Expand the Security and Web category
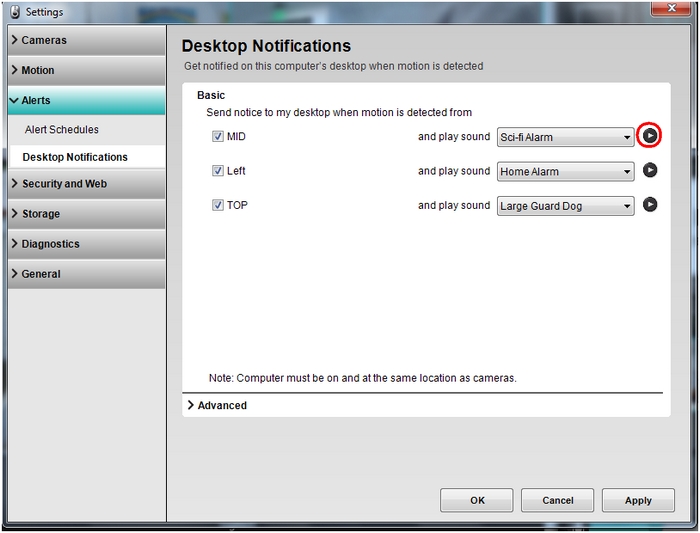 coord(86,184)
